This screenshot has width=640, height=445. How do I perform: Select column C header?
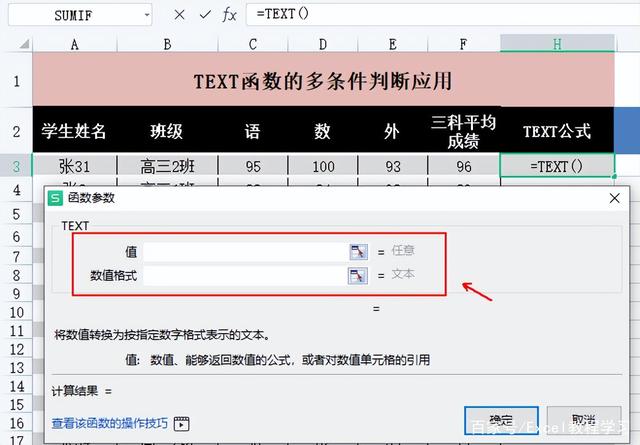(x=253, y=44)
